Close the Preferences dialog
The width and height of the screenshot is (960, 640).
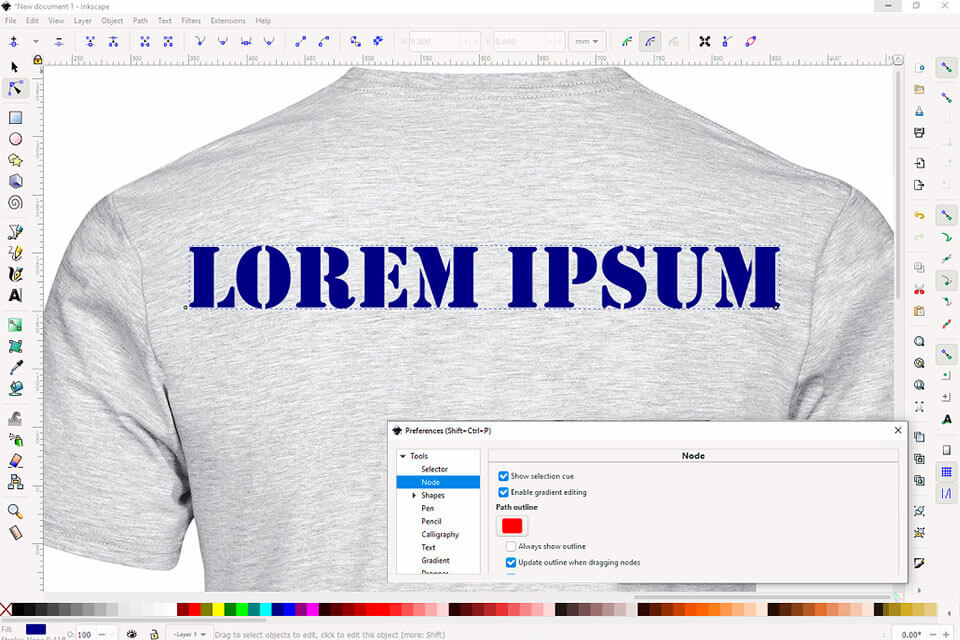898,431
